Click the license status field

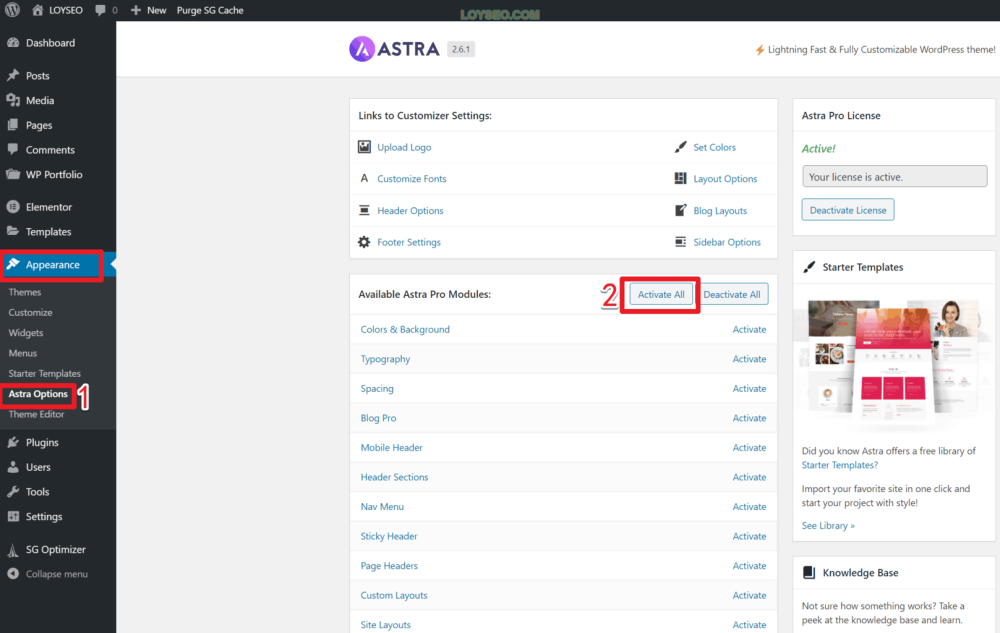point(894,177)
